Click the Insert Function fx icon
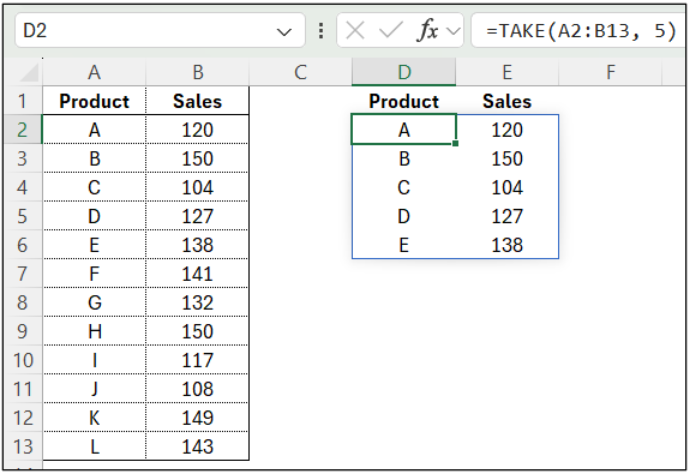 428,31
